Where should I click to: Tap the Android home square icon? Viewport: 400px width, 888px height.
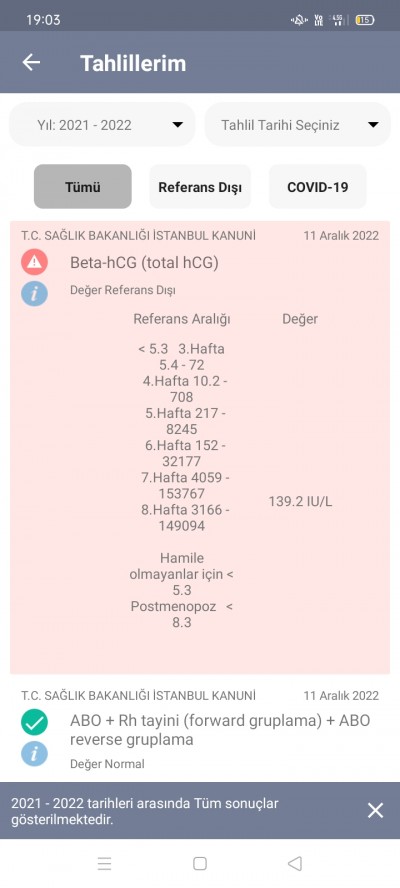(x=200, y=863)
